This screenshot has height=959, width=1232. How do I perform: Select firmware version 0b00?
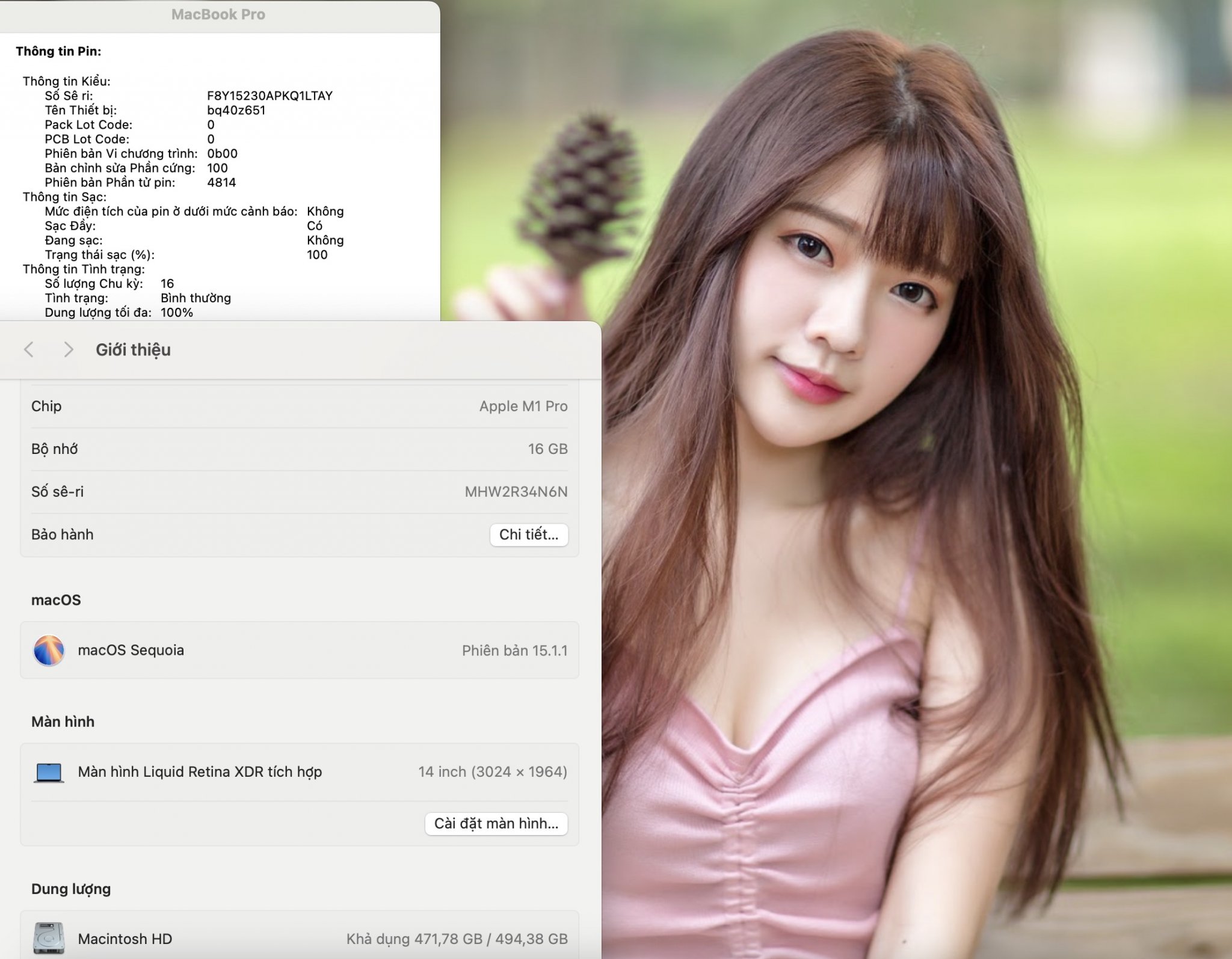(222, 153)
